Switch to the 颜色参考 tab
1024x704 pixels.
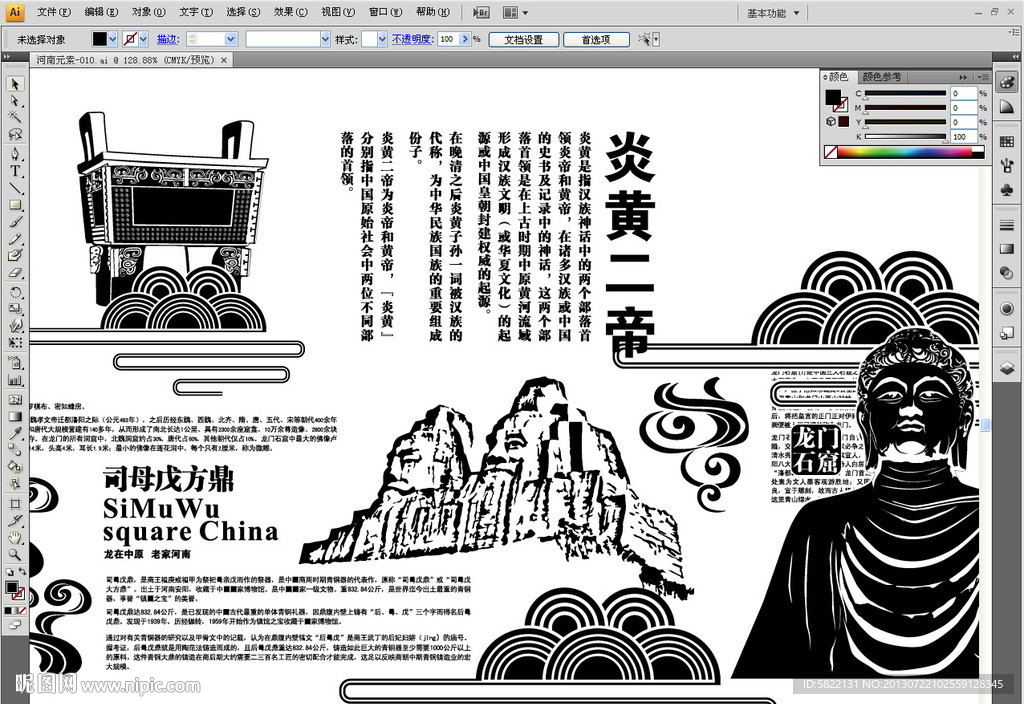[x=882, y=76]
